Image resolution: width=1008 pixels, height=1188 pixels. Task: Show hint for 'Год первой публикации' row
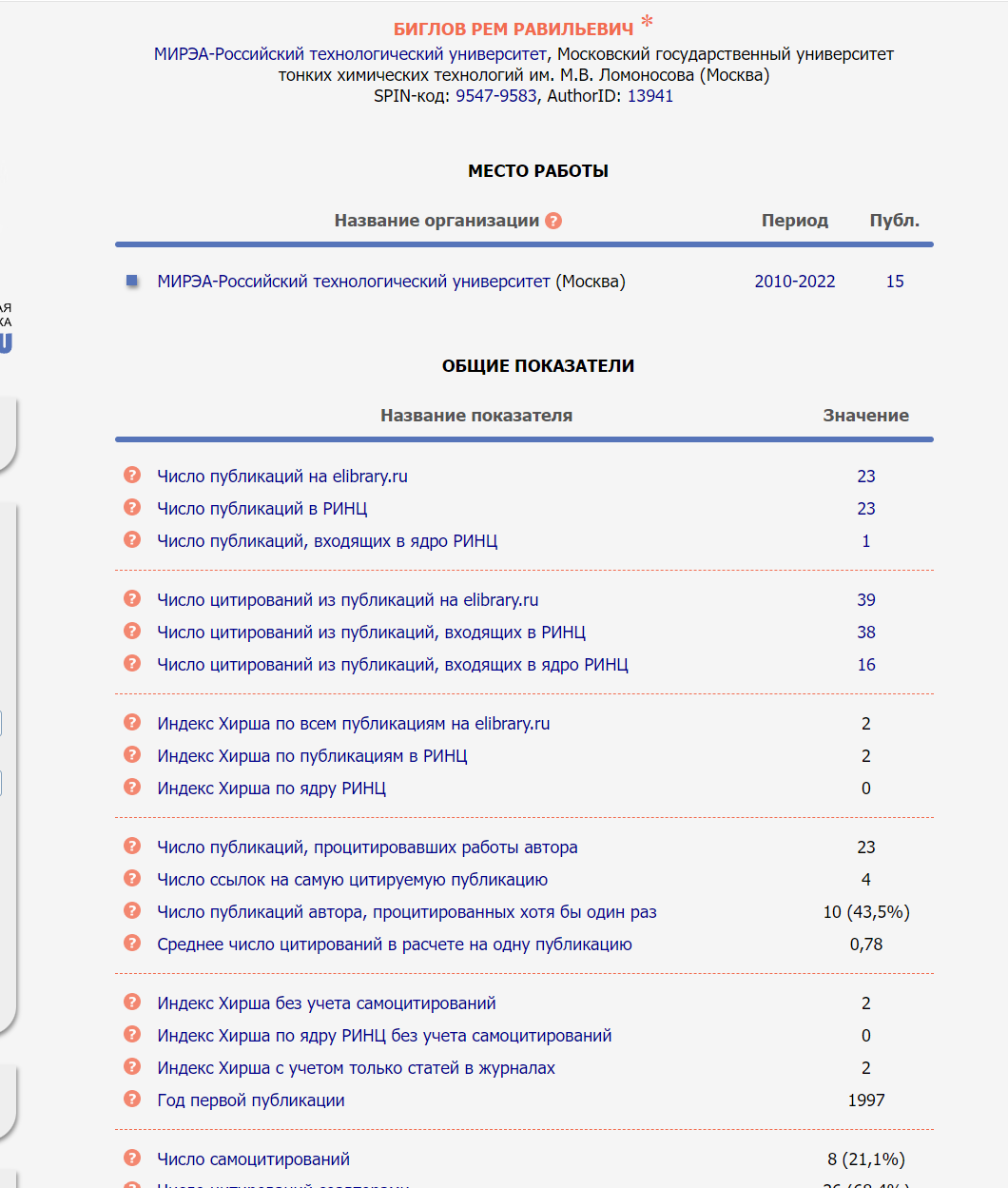pos(132,1100)
